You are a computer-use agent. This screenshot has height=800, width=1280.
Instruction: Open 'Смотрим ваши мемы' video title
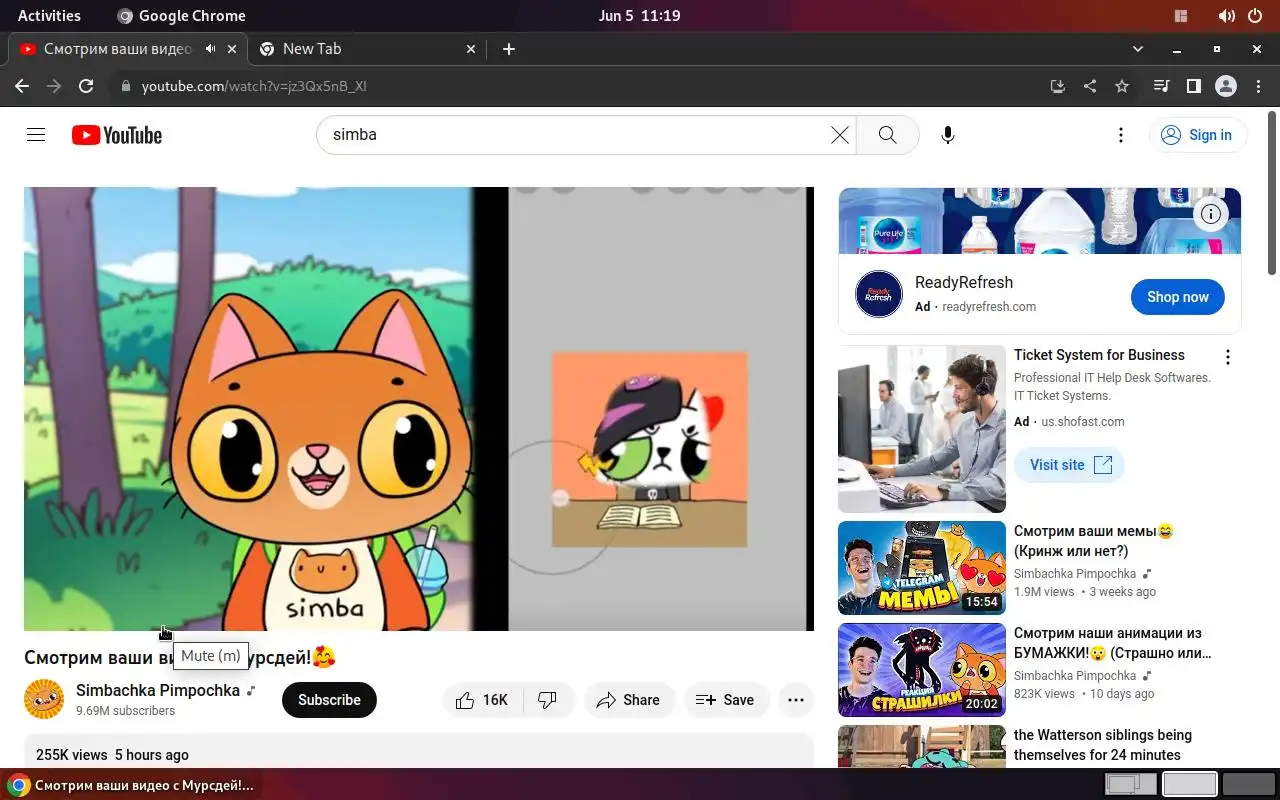1094,541
